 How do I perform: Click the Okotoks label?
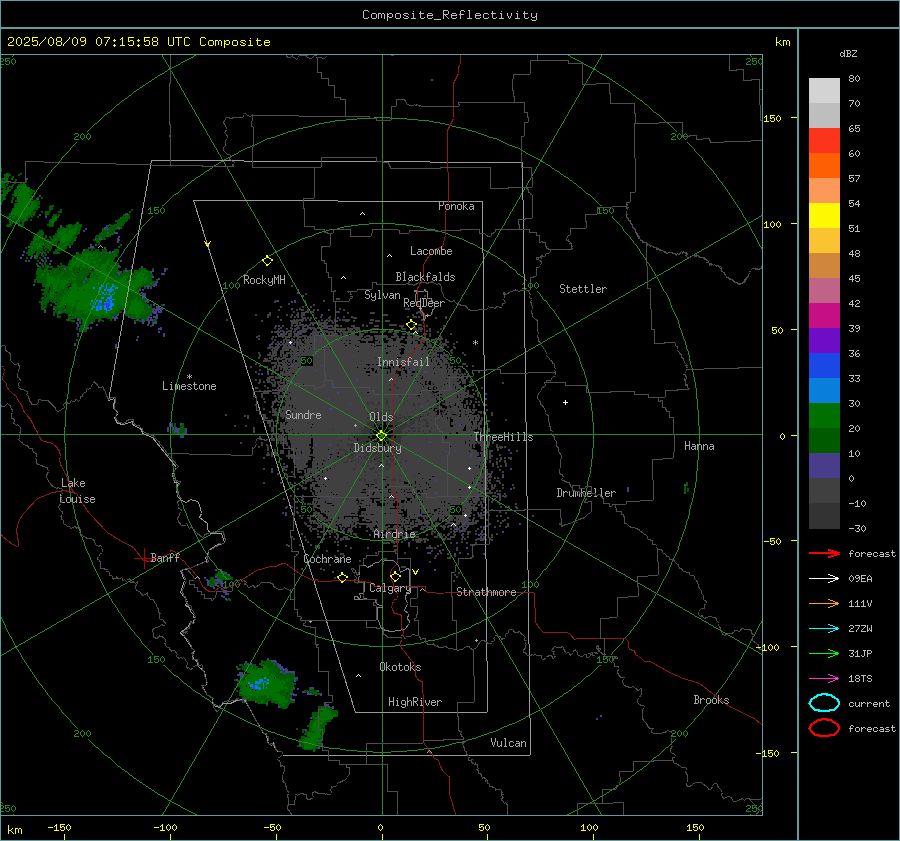click(x=400, y=667)
